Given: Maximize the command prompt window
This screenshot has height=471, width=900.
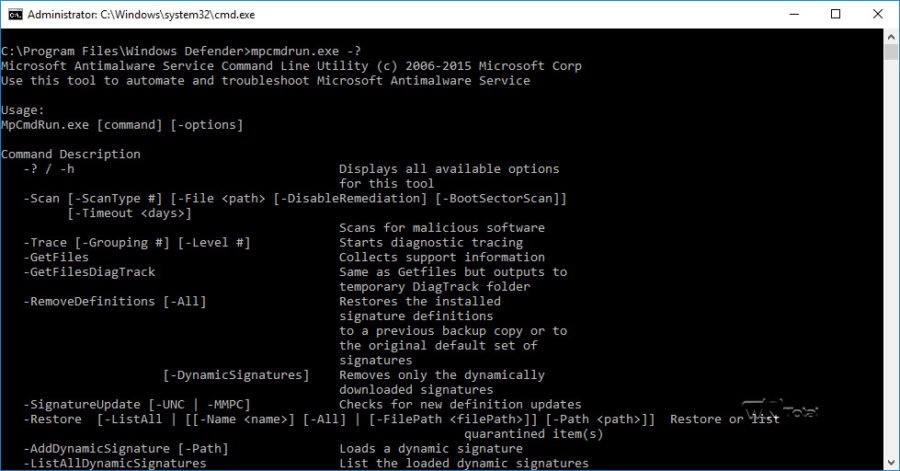Looking at the screenshot, I should pyautogui.click(x=836, y=14).
